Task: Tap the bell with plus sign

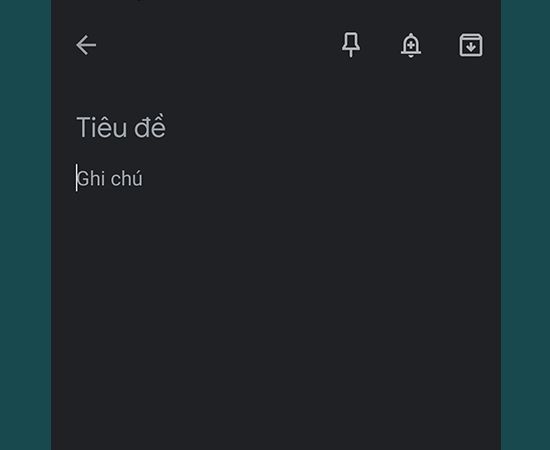Action: tap(411, 45)
